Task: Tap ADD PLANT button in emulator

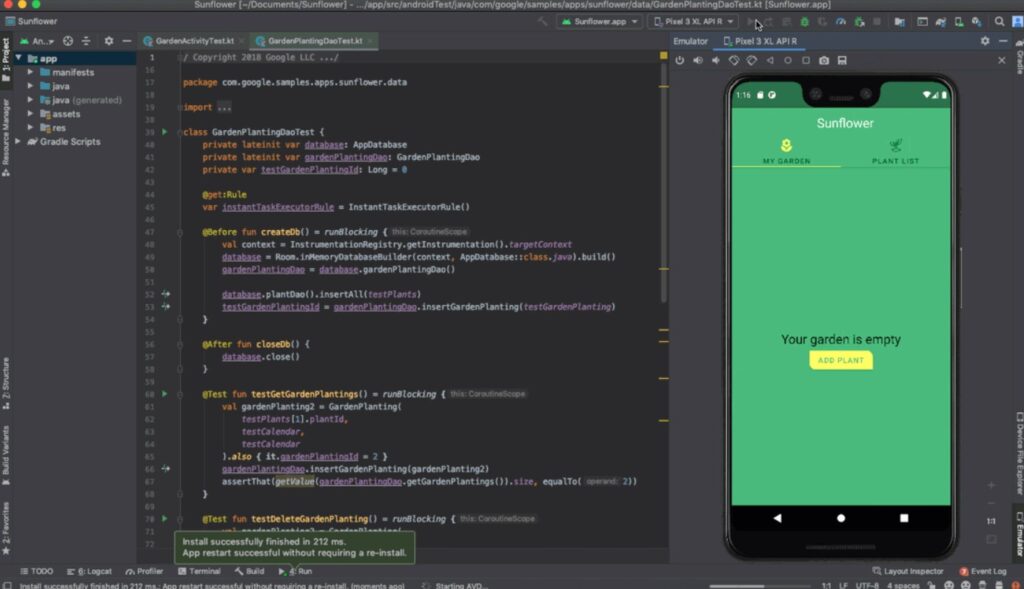Action: pyautogui.click(x=840, y=360)
